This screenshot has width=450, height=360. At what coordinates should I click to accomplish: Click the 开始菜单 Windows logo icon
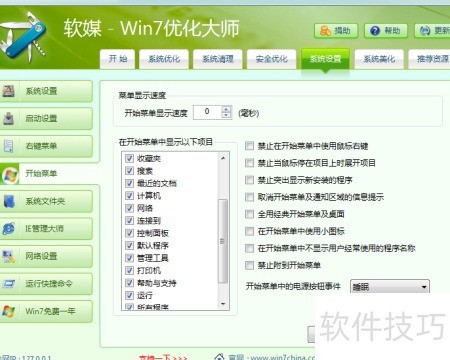tap(10, 174)
